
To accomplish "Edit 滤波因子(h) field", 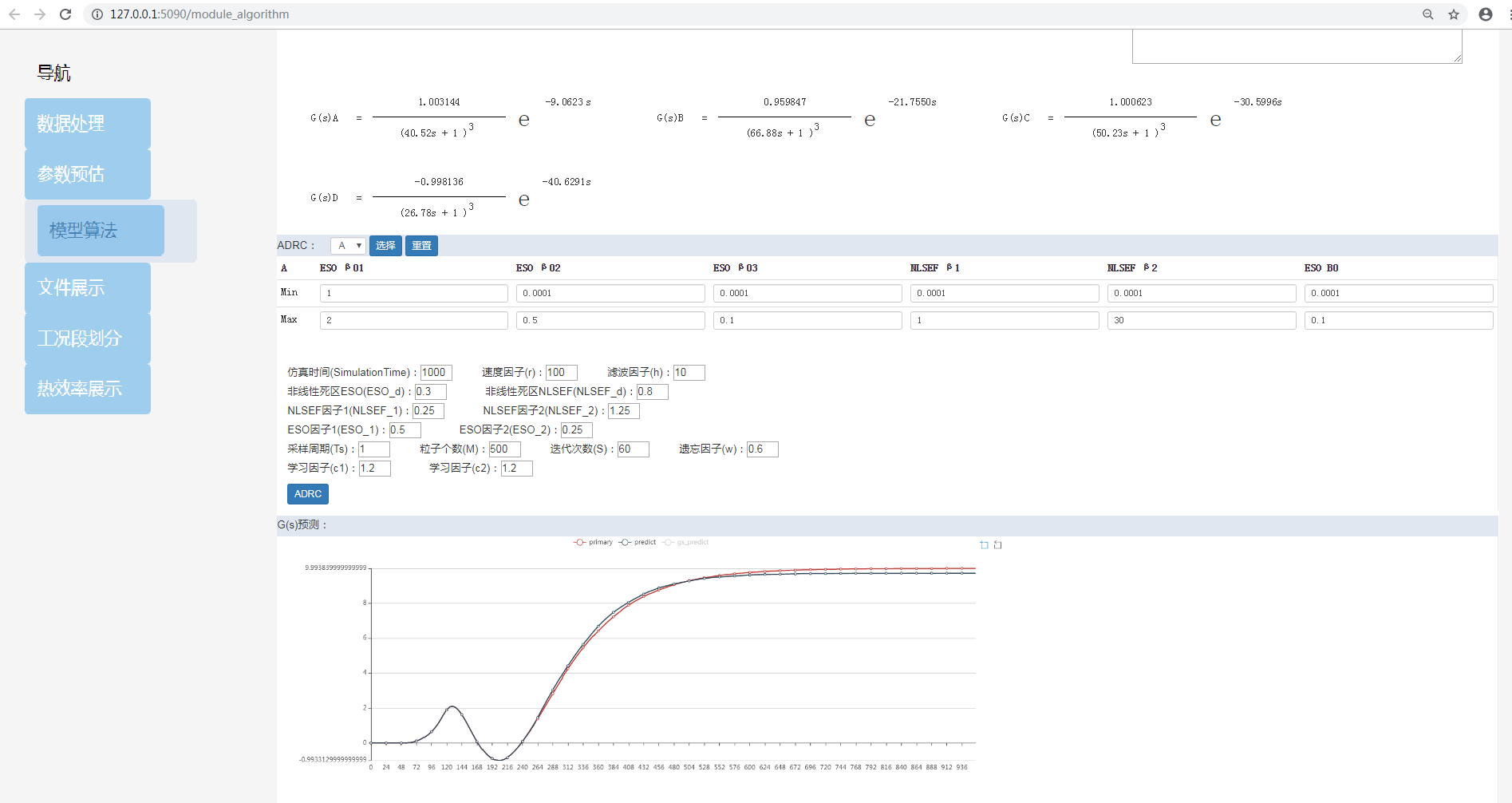I will coord(689,373).
